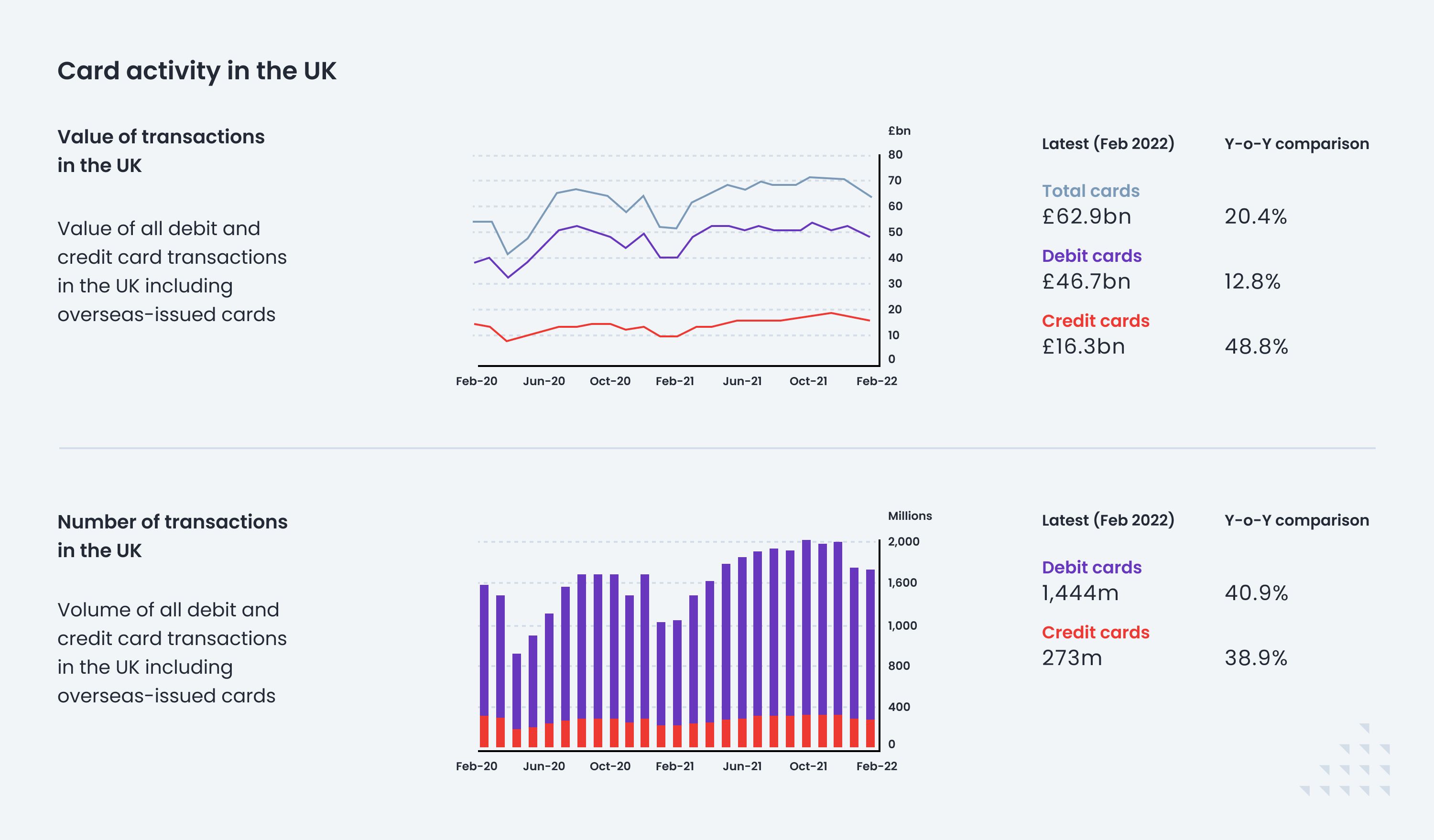Click the first bar at Feb-20
This screenshot has width=1434, height=840.
[484, 666]
